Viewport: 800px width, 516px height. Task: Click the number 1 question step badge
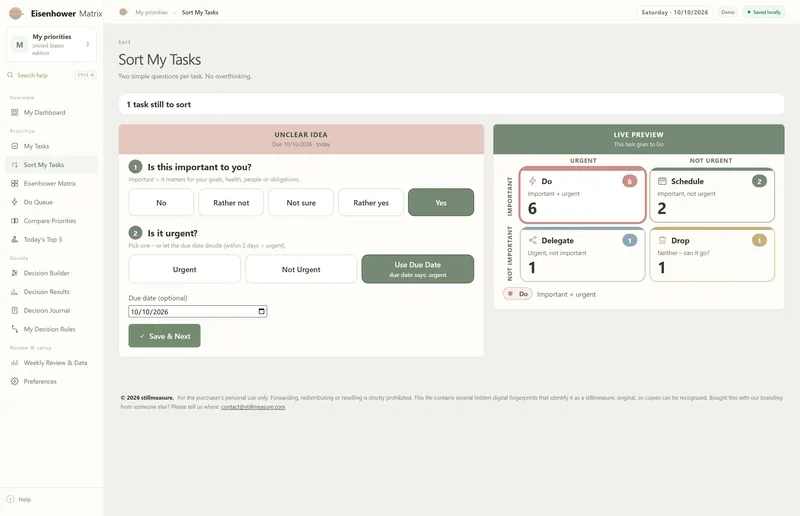[x=135, y=167]
